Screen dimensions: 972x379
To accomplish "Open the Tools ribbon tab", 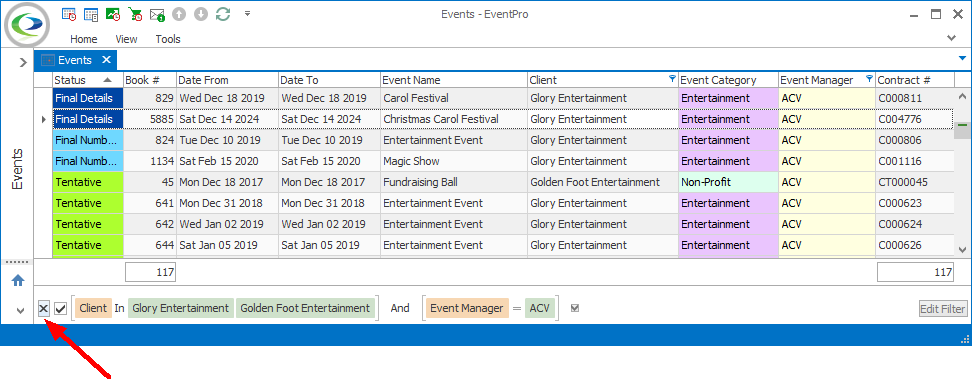I will (168, 39).
